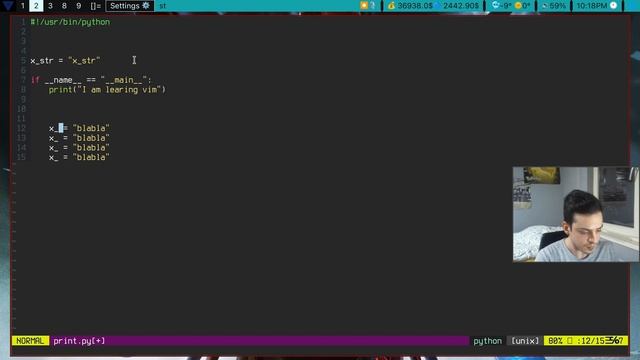Click the print.py[+] filename in statusline

coord(79,341)
